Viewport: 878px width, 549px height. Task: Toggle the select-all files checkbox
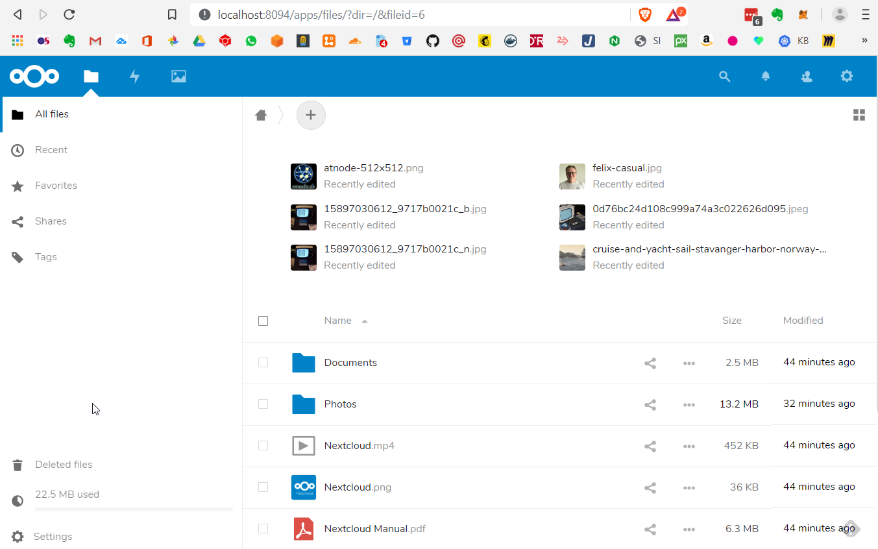pyautogui.click(x=263, y=321)
